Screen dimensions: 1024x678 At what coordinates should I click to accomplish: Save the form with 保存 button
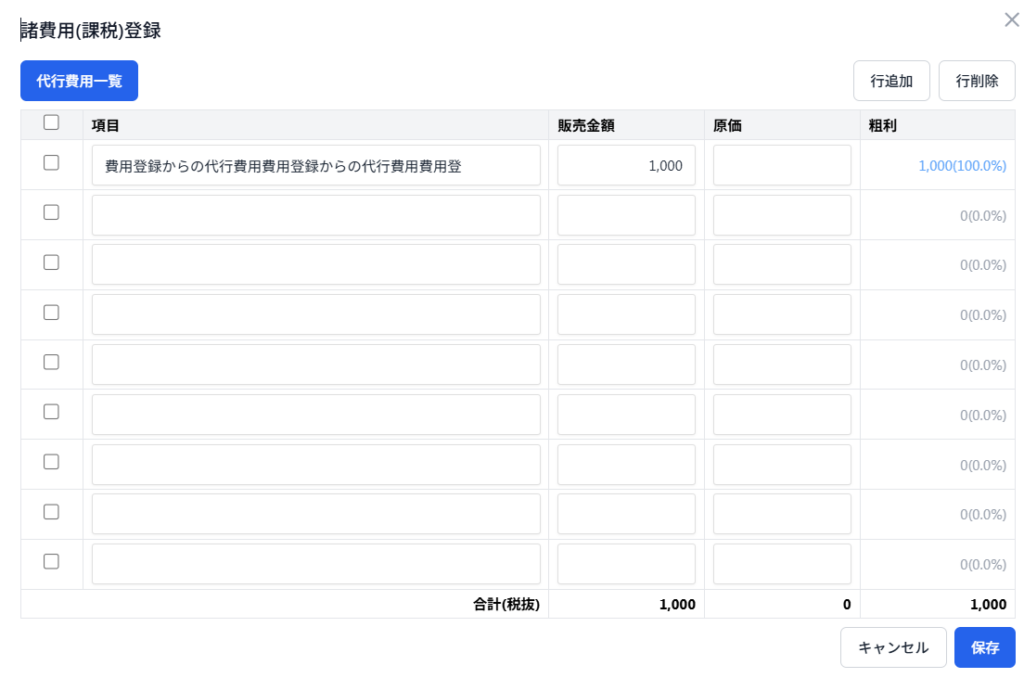tap(984, 647)
